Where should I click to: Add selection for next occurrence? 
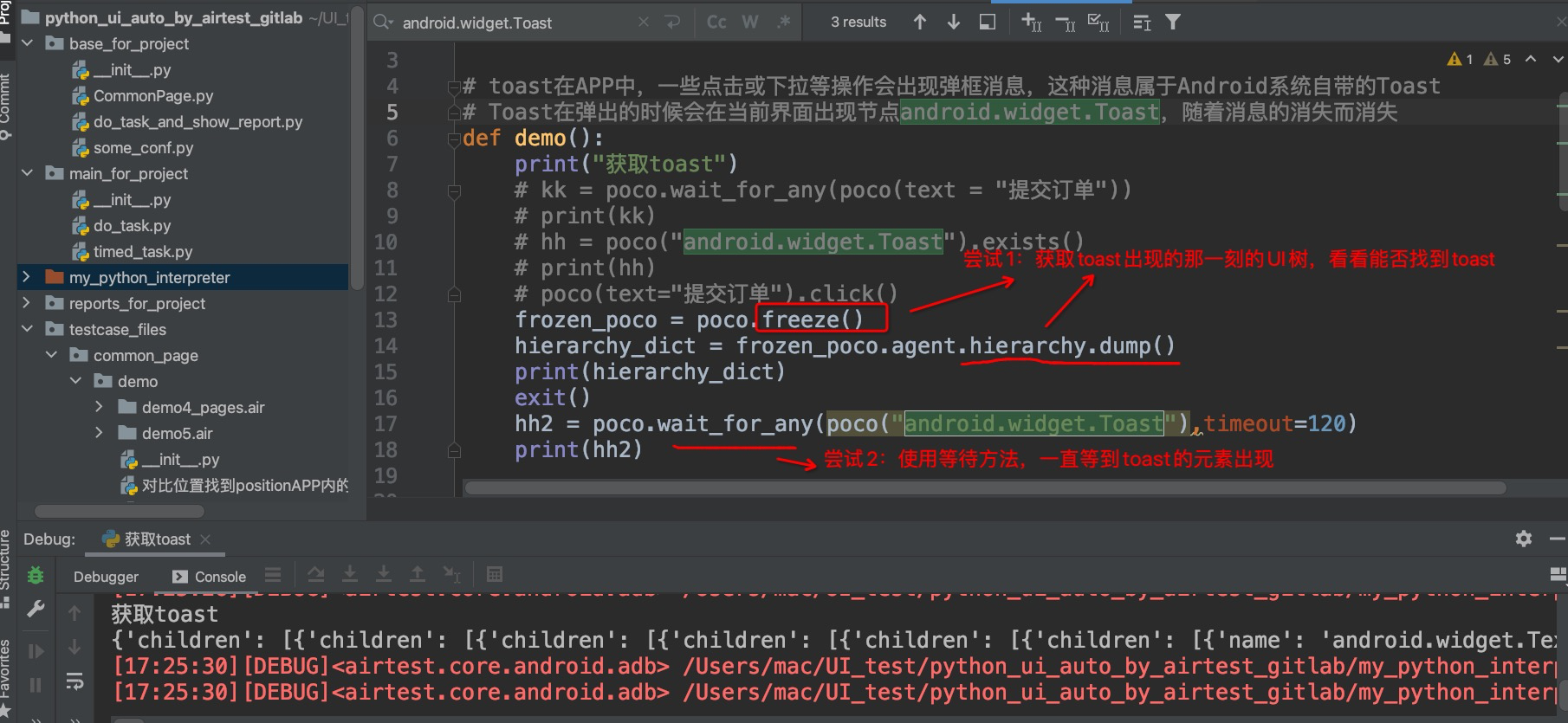(1032, 23)
